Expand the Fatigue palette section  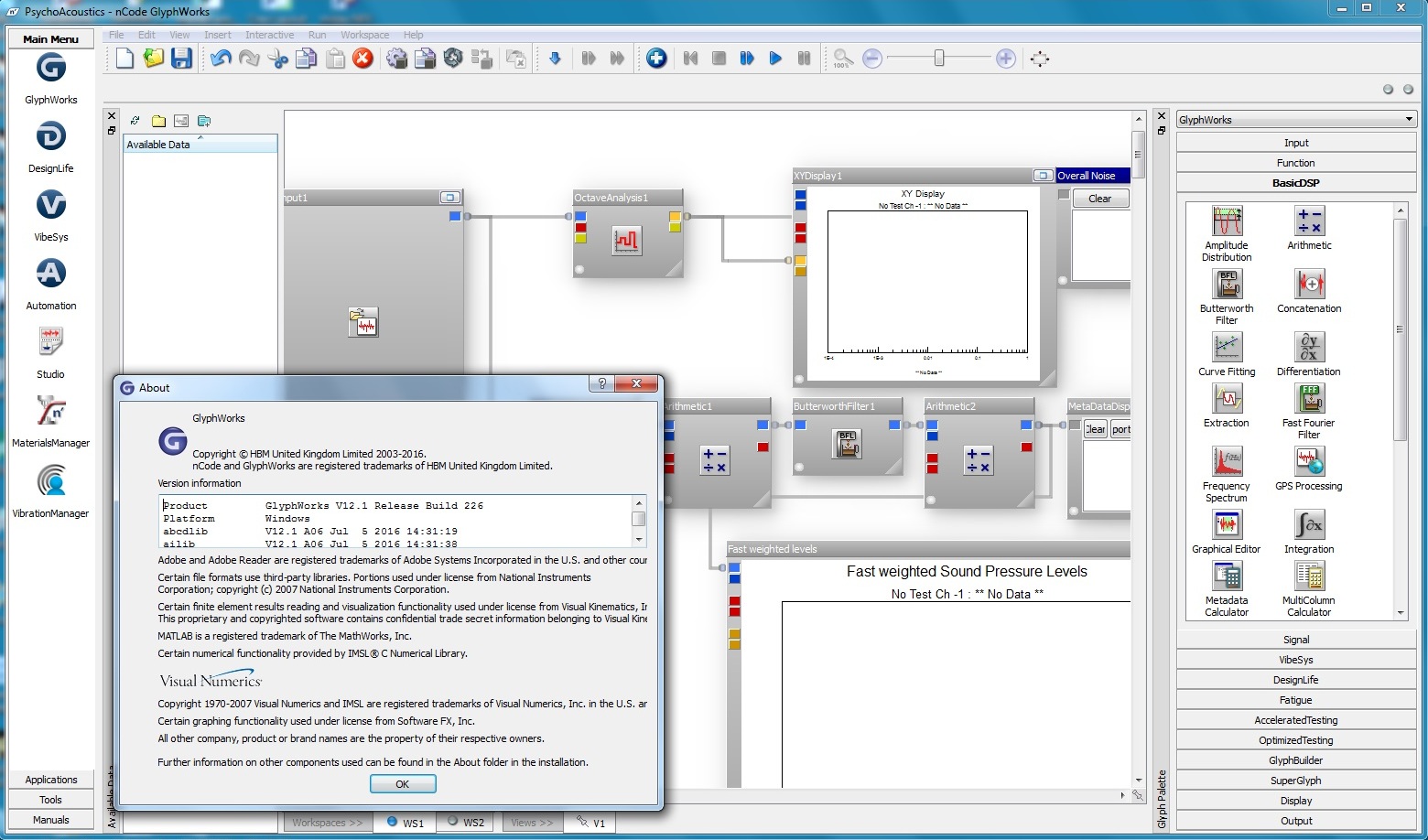pos(1296,700)
